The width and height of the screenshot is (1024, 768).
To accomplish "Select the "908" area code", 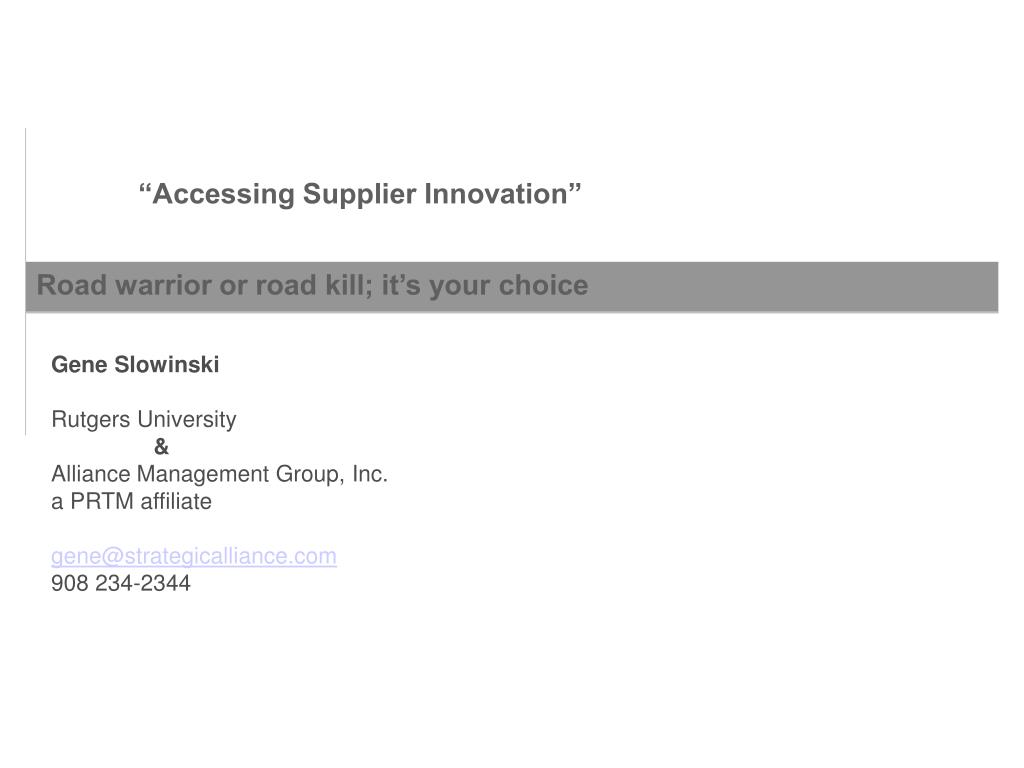I will [x=70, y=583].
